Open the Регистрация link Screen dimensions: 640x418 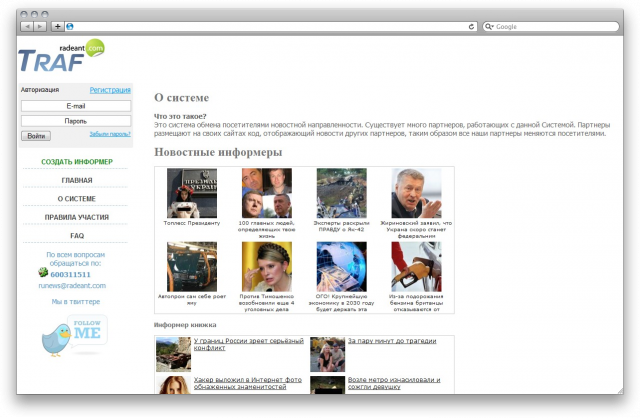click(110, 90)
